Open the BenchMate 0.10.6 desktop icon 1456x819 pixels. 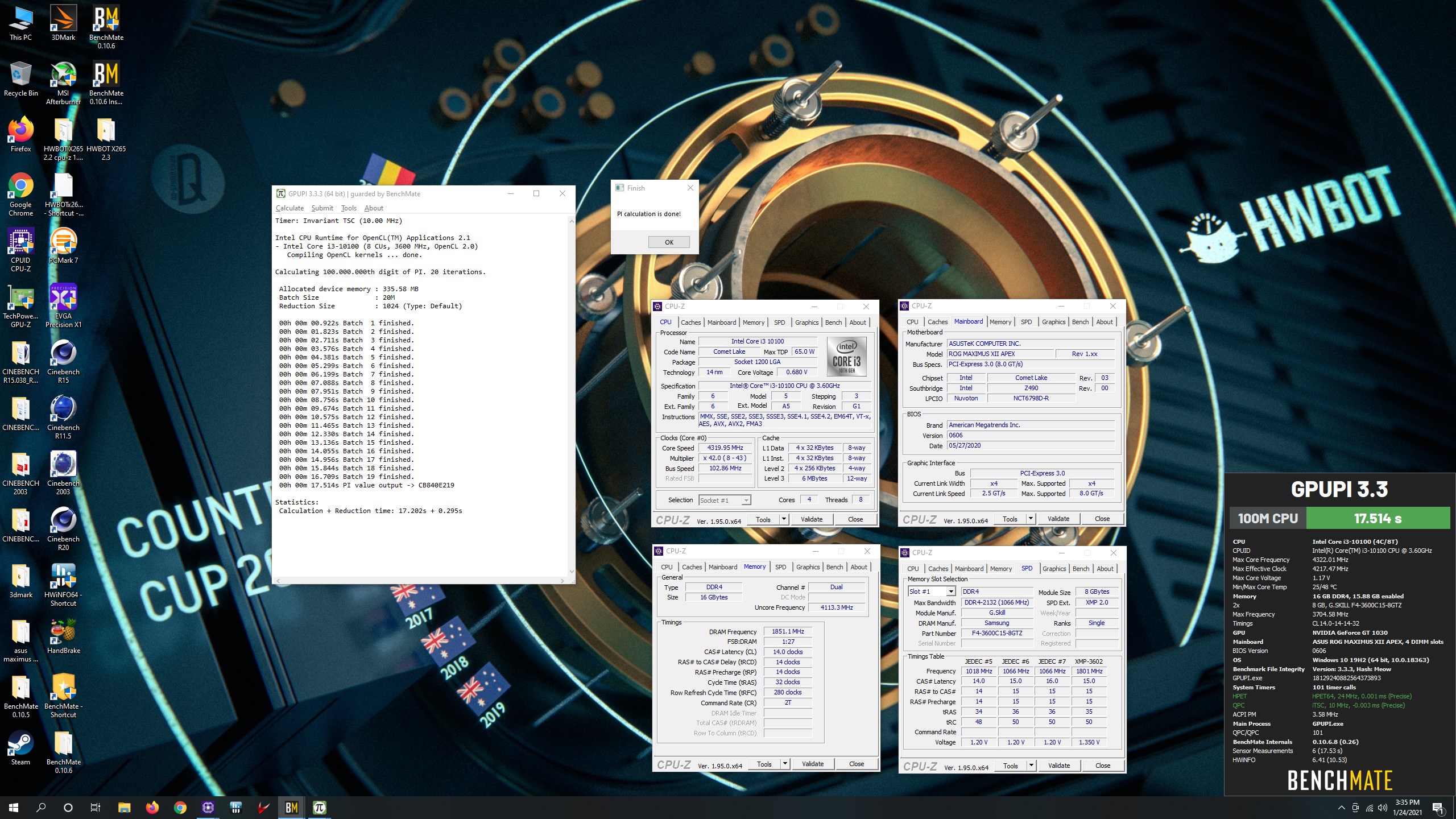coord(106,27)
